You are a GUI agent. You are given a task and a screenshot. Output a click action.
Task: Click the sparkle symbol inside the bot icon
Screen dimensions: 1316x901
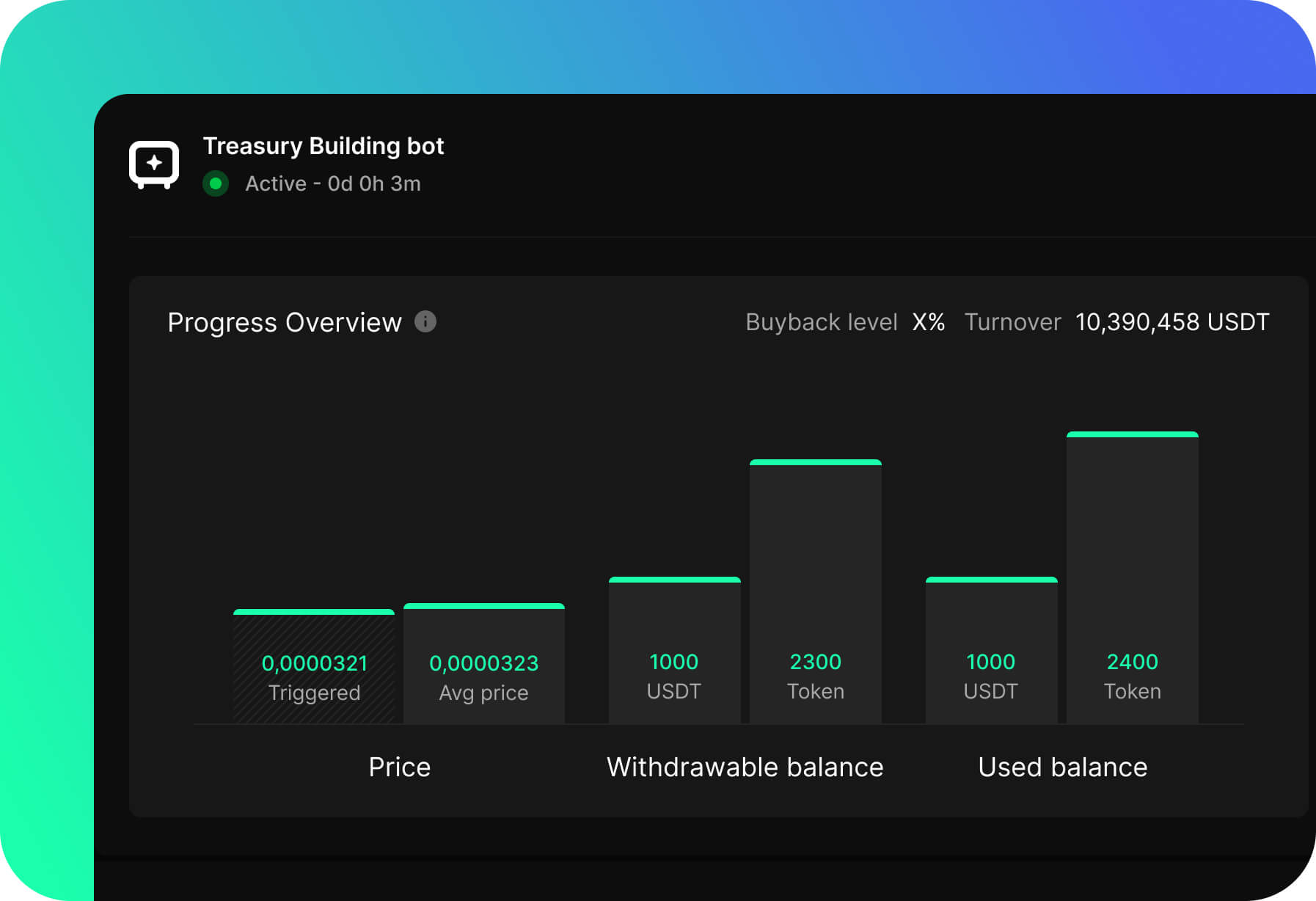[x=154, y=160]
